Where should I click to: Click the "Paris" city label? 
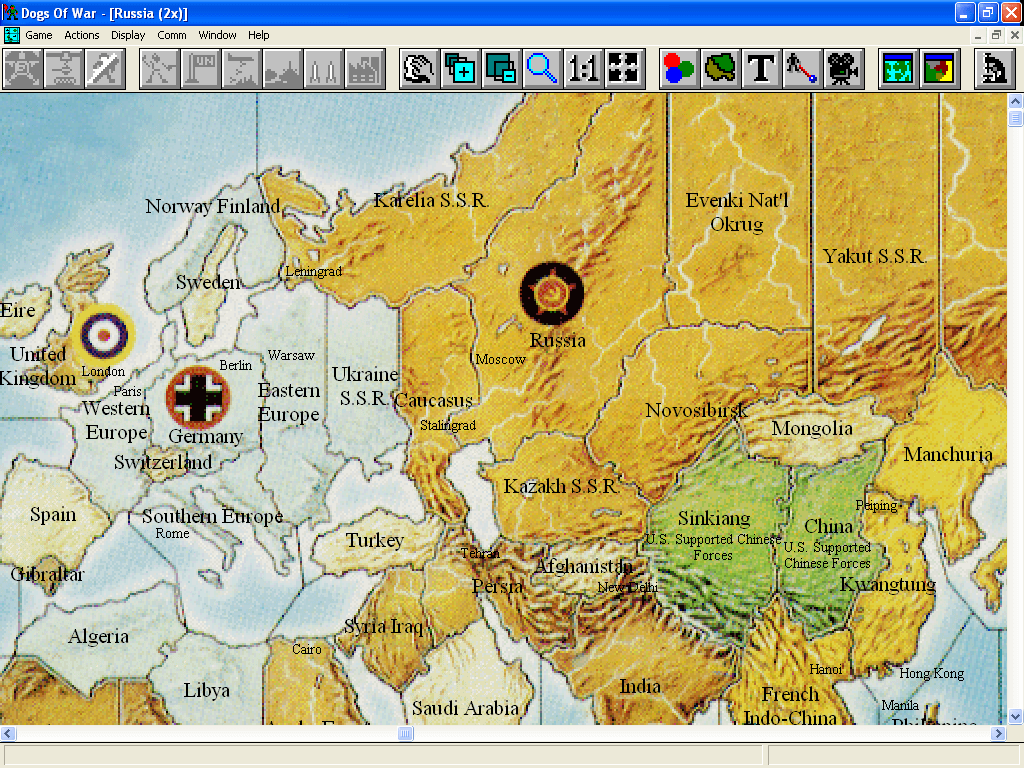click(x=127, y=391)
